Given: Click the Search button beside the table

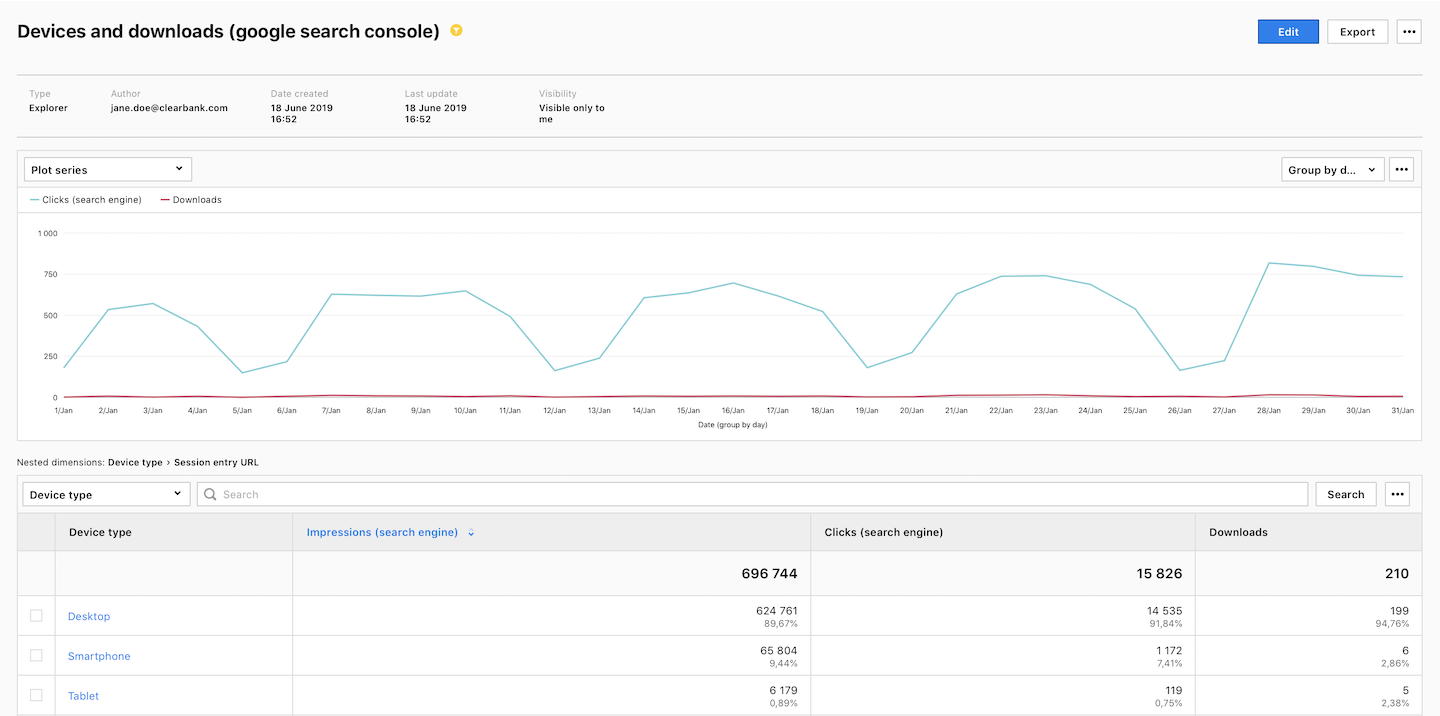Looking at the screenshot, I should pos(1346,494).
